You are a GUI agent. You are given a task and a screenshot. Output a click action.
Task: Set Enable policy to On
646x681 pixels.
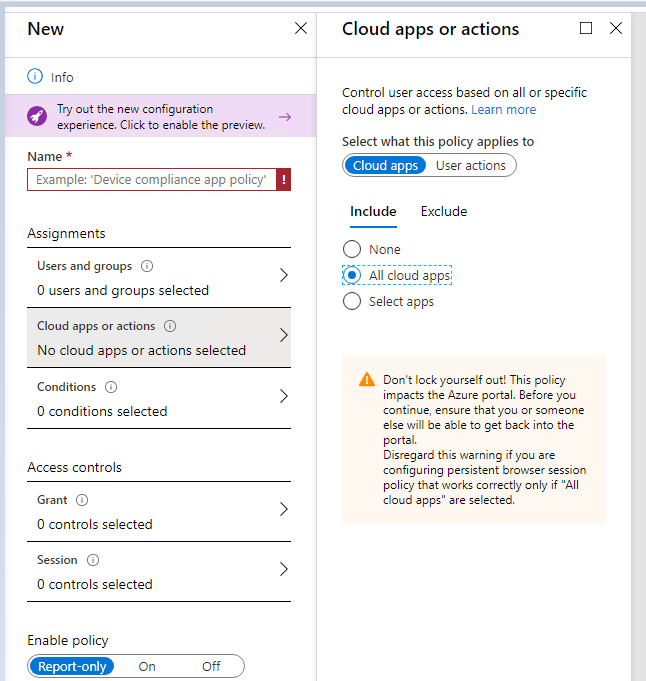(147, 666)
